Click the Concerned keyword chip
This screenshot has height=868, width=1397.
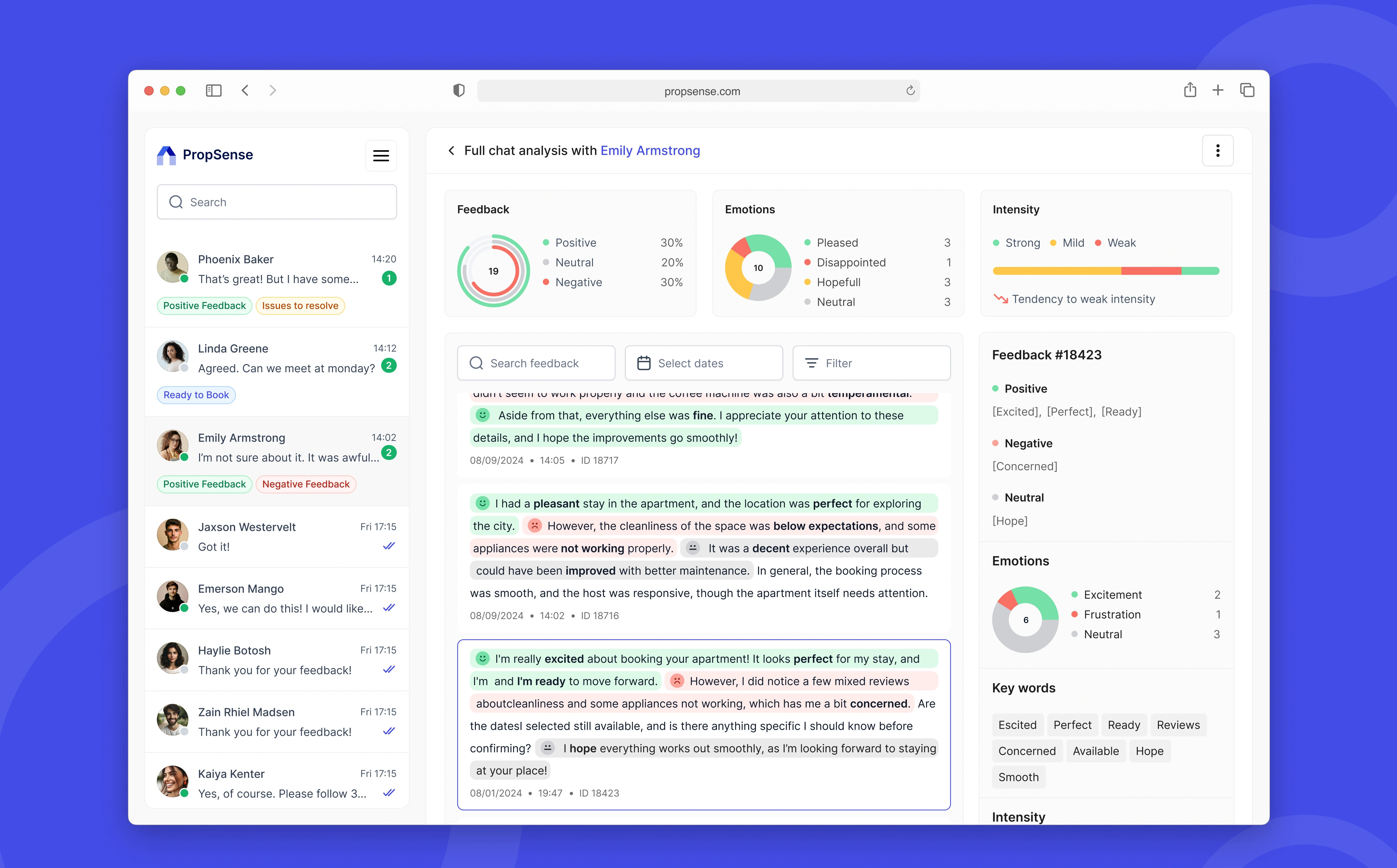point(1027,751)
